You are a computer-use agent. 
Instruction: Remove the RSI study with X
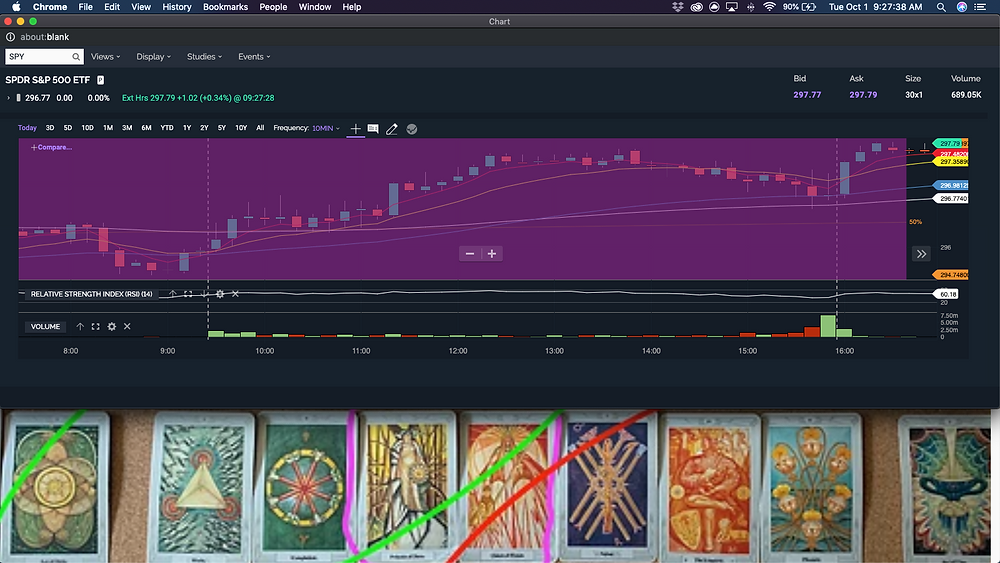pos(235,294)
